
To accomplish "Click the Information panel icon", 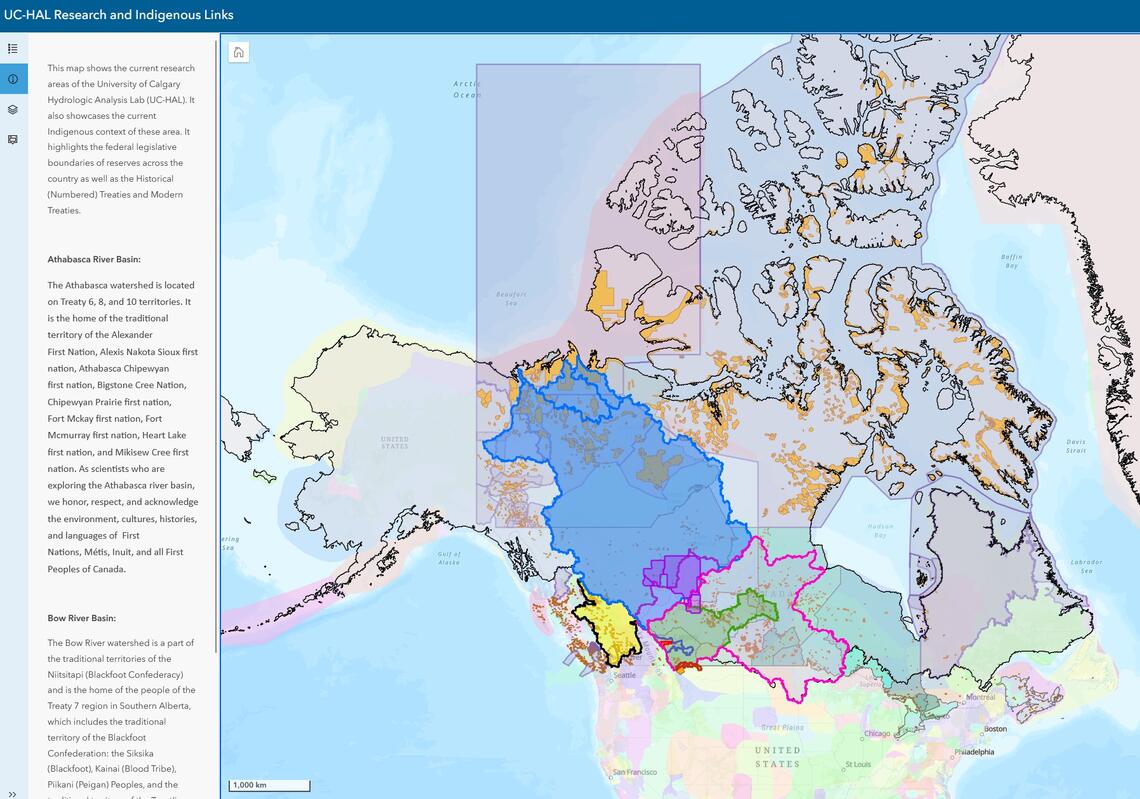I will tap(13, 79).
